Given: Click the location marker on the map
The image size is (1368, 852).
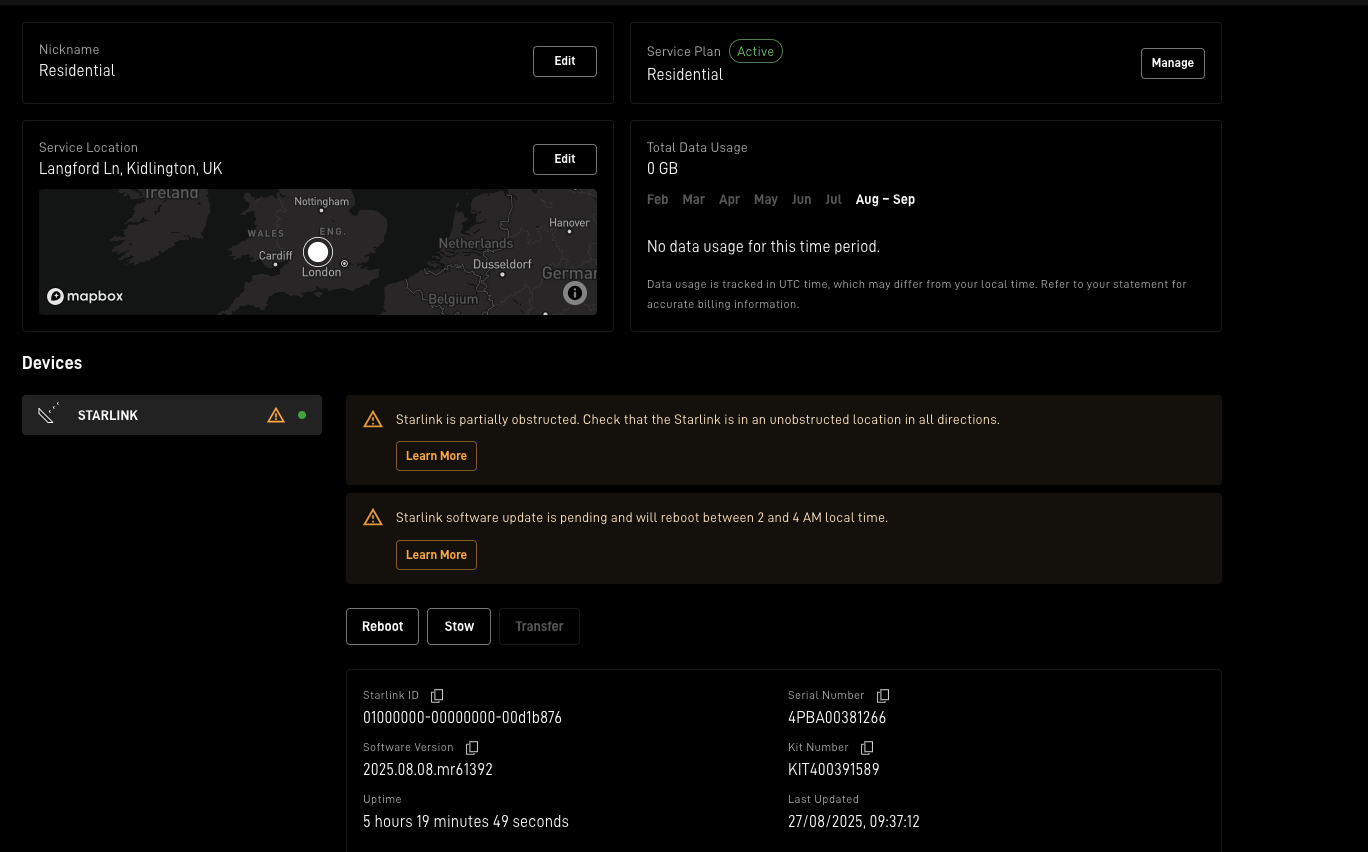Looking at the screenshot, I should click(x=318, y=251).
